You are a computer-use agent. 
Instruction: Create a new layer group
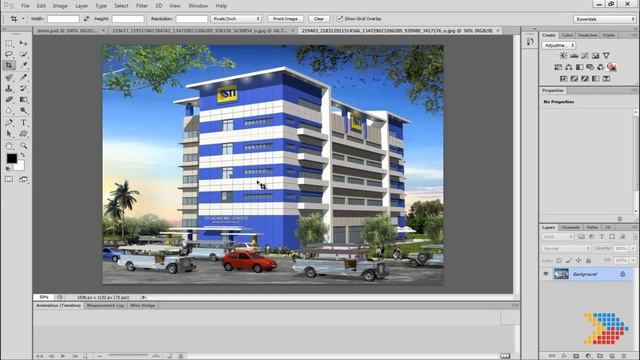600,356
